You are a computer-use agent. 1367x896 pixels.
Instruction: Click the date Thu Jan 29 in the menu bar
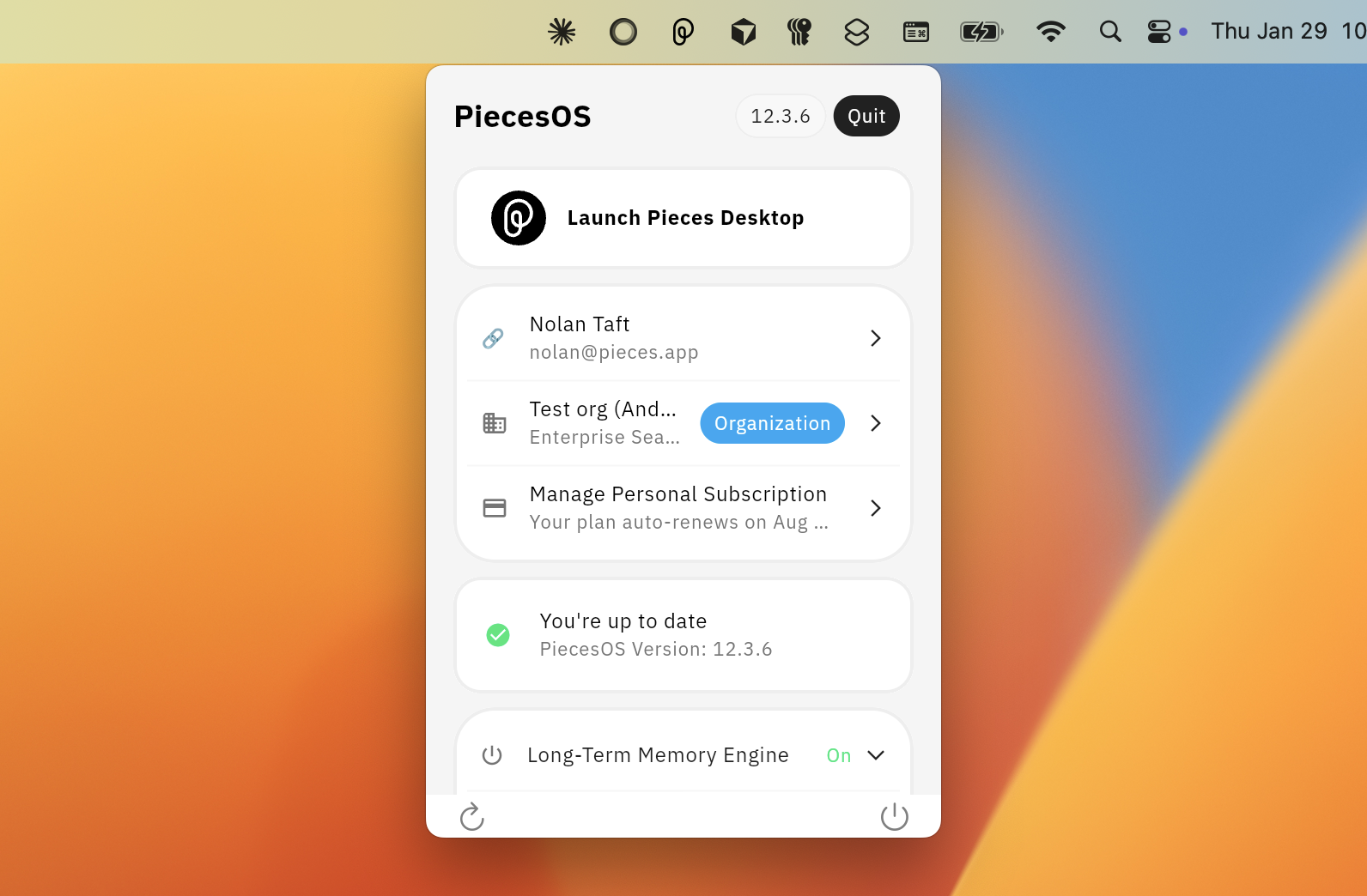[x=1269, y=31]
